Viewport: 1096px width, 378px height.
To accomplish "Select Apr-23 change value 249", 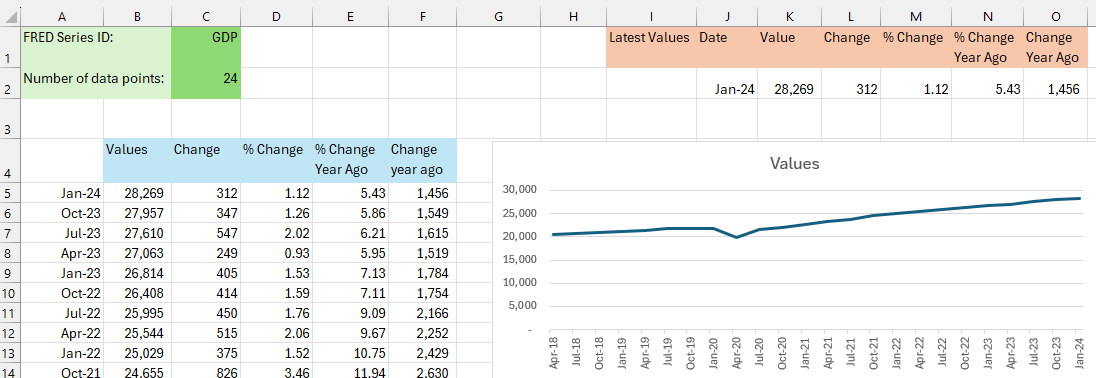I will click(206, 253).
